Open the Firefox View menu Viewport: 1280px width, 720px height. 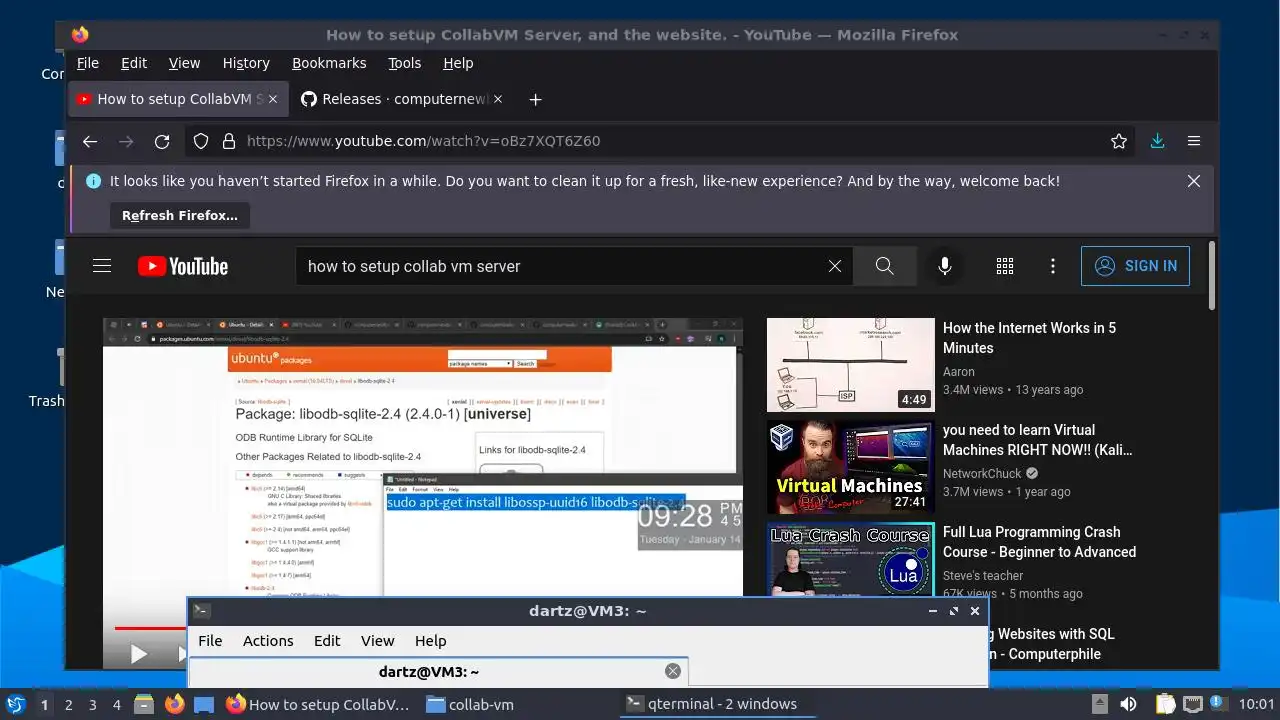click(x=184, y=63)
